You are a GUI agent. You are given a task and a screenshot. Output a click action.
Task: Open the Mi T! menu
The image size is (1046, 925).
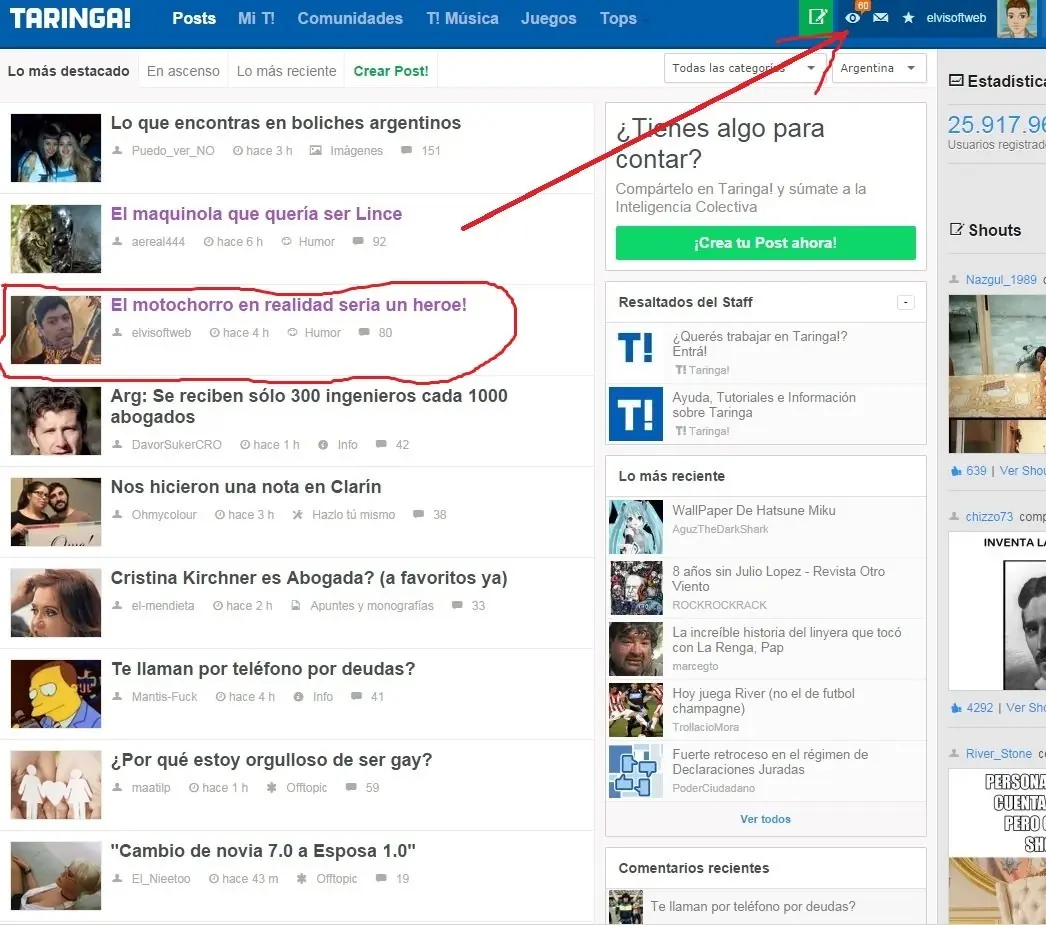coord(256,18)
